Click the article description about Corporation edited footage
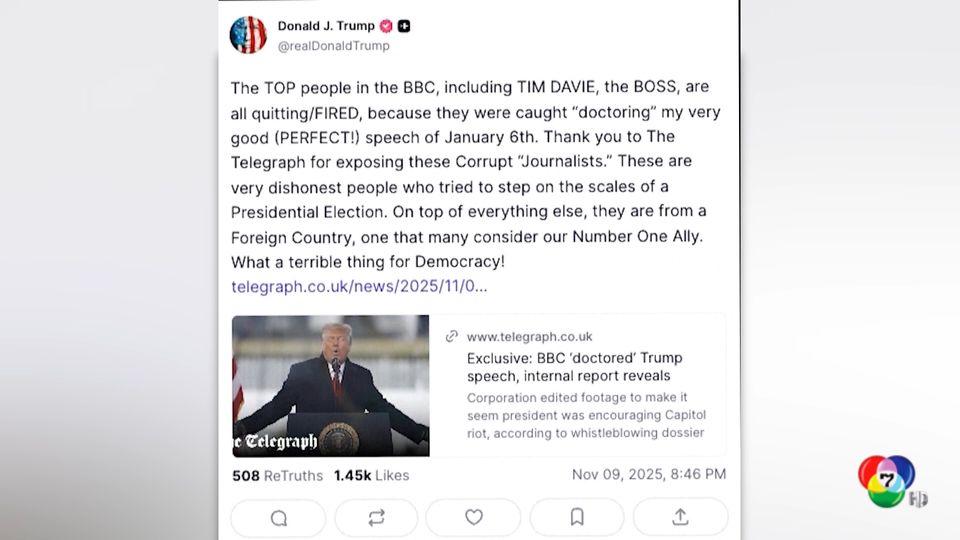 point(585,415)
